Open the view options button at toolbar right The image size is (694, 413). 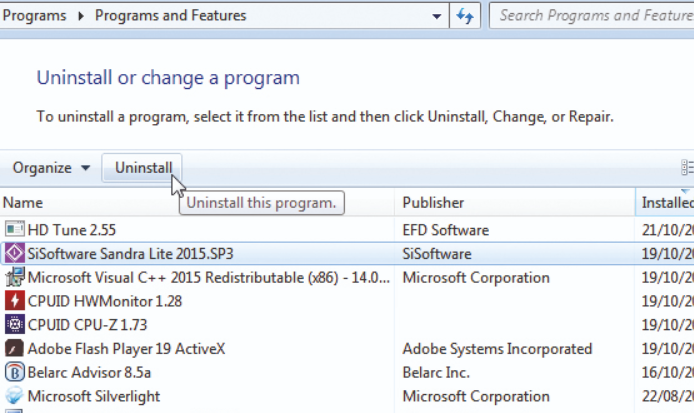[x=686, y=168]
